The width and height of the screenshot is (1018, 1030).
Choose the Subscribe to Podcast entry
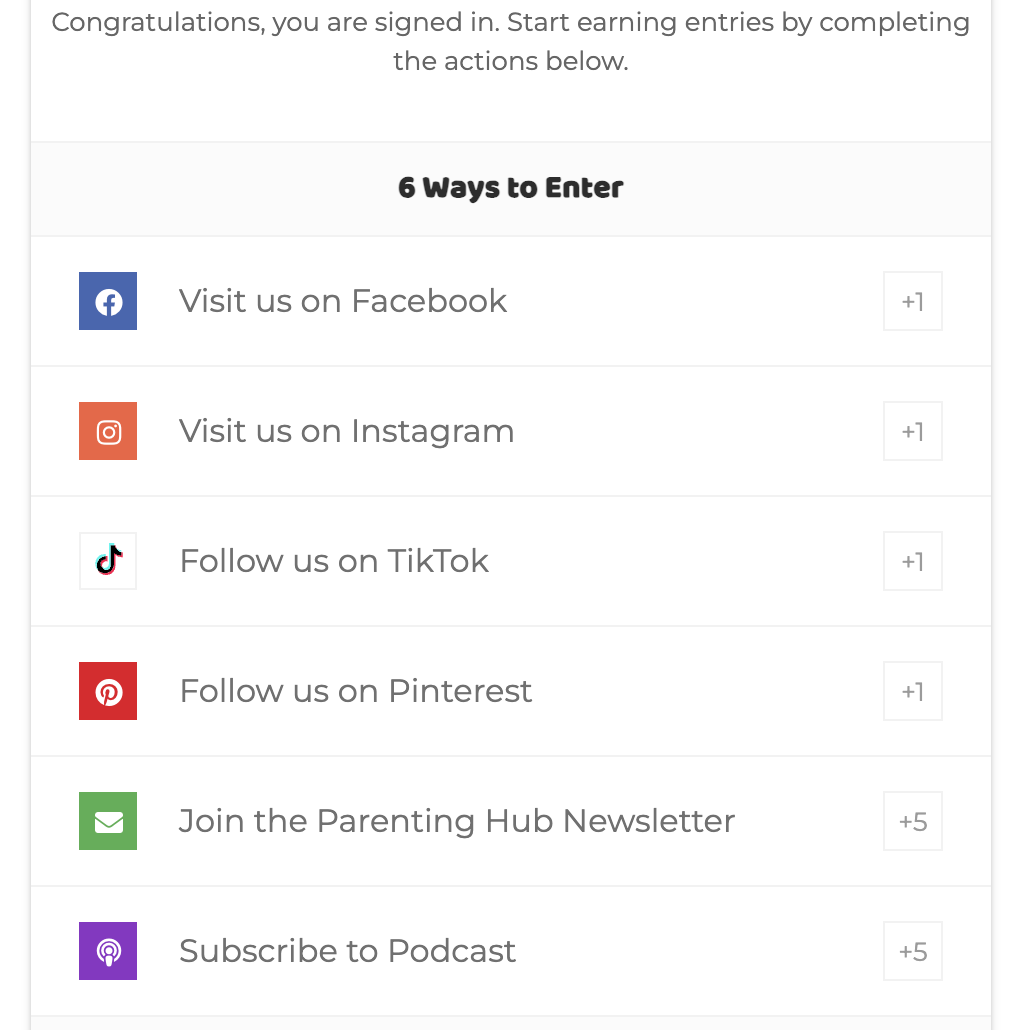347,951
